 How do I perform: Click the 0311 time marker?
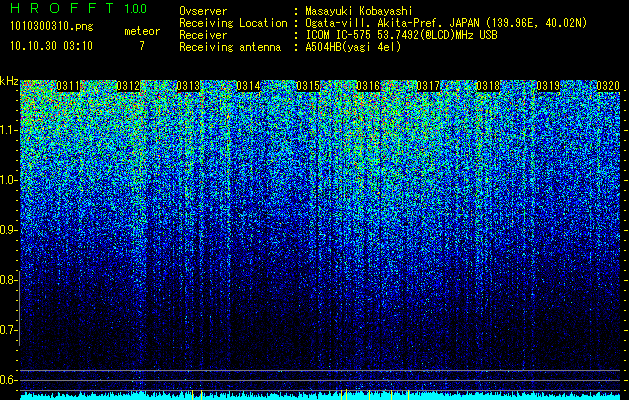[x=68, y=86]
